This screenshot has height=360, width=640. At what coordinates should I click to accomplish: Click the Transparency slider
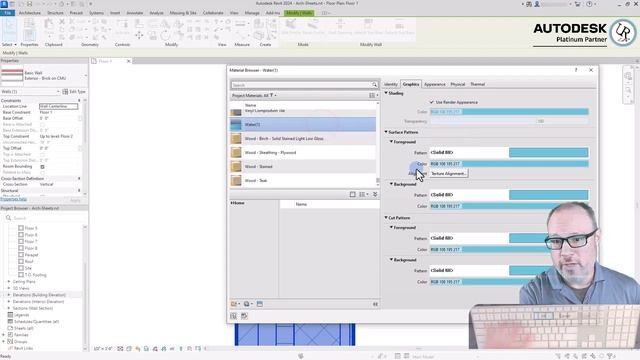(509, 121)
